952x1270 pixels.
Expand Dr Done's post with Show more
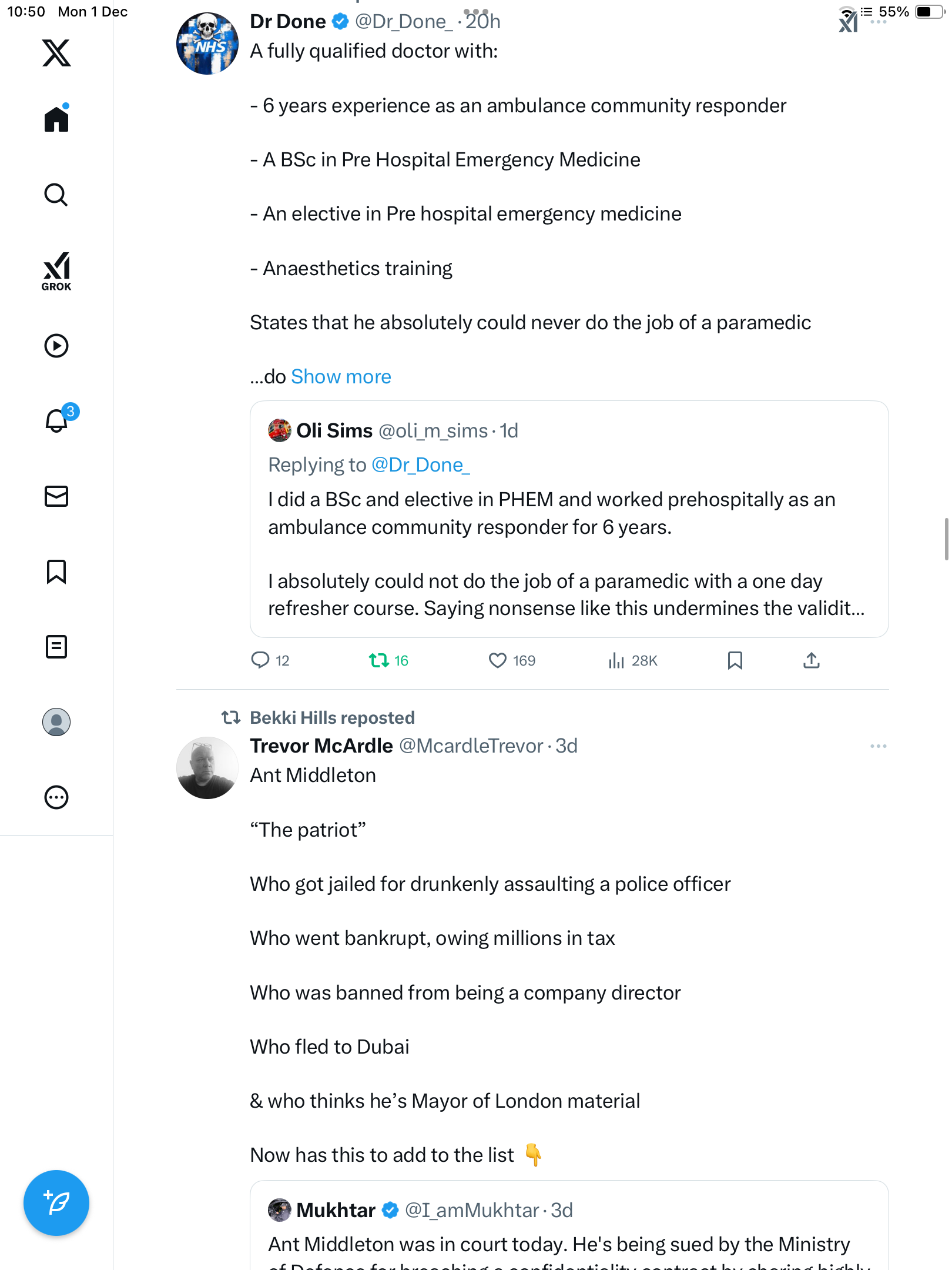point(341,376)
